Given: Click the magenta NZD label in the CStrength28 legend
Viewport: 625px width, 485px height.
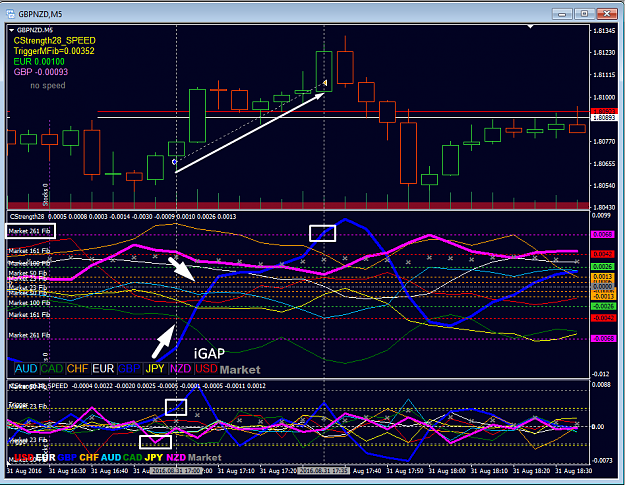Looking at the screenshot, I should coord(181,369).
